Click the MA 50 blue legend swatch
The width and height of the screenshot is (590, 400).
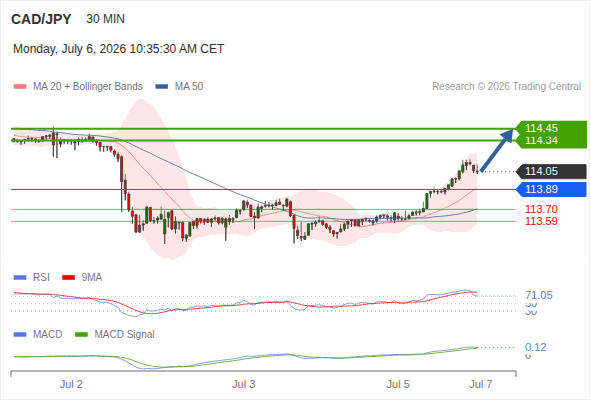pyautogui.click(x=162, y=87)
